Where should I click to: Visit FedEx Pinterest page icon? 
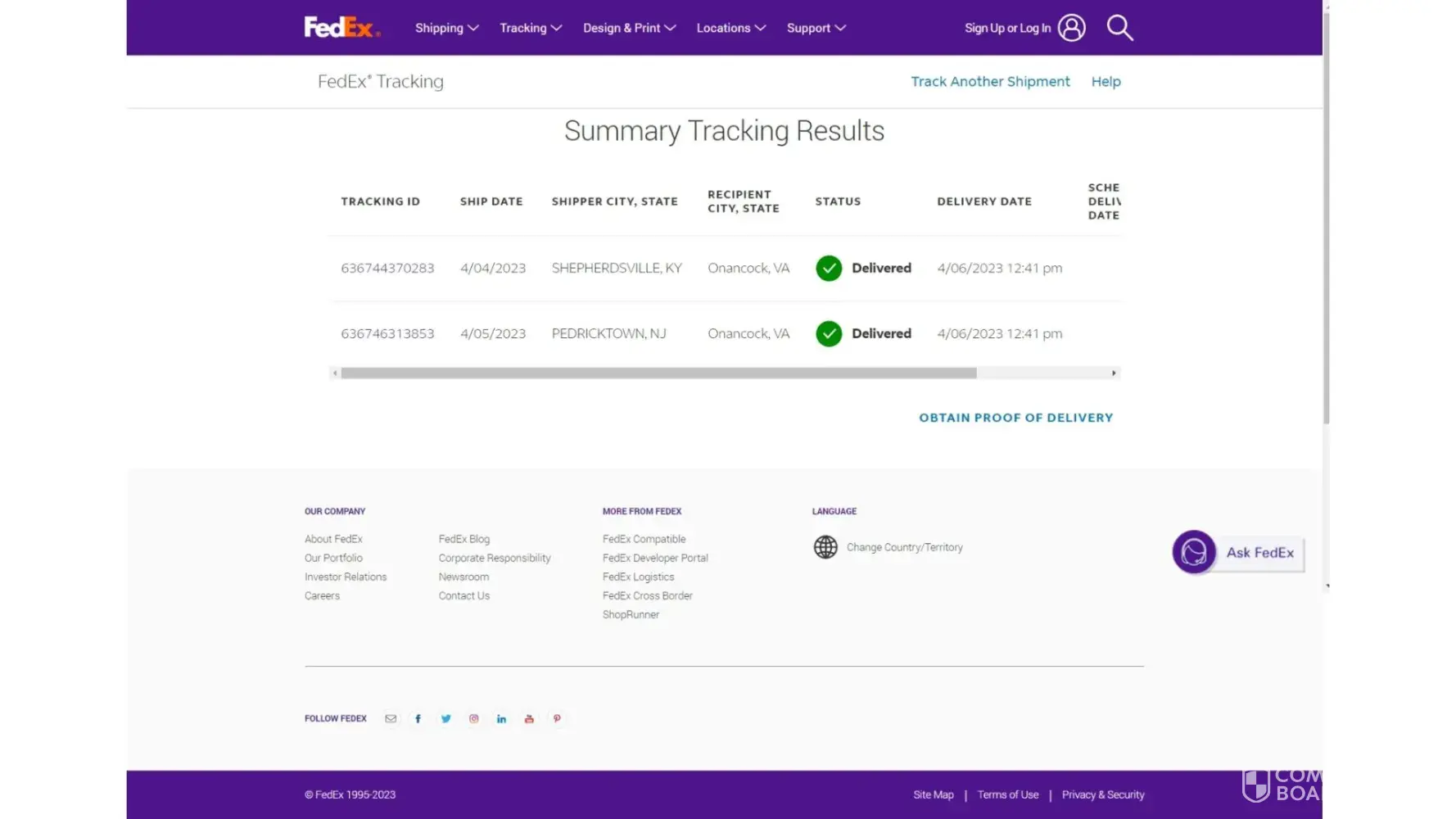557,719
